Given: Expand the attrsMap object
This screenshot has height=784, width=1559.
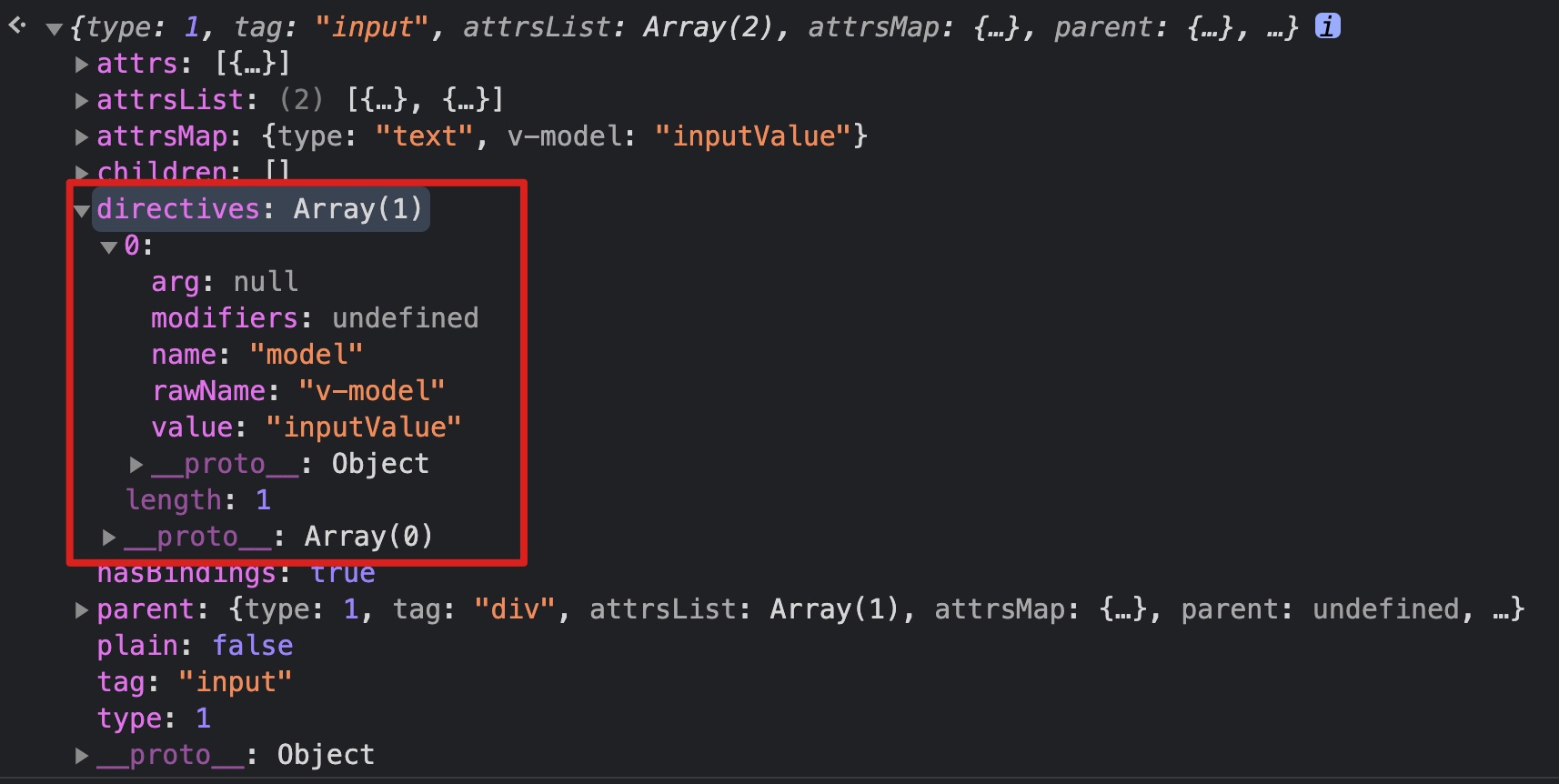Looking at the screenshot, I should coord(82,136).
